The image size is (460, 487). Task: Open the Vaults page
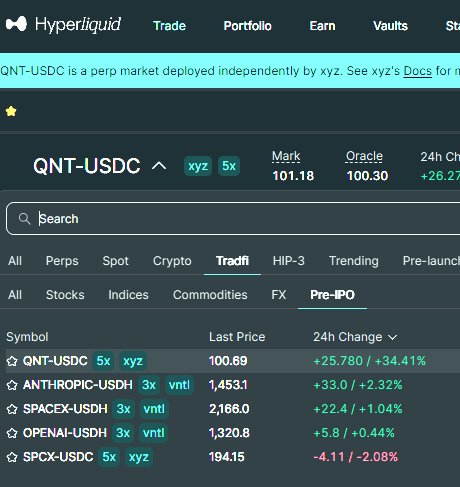click(390, 26)
